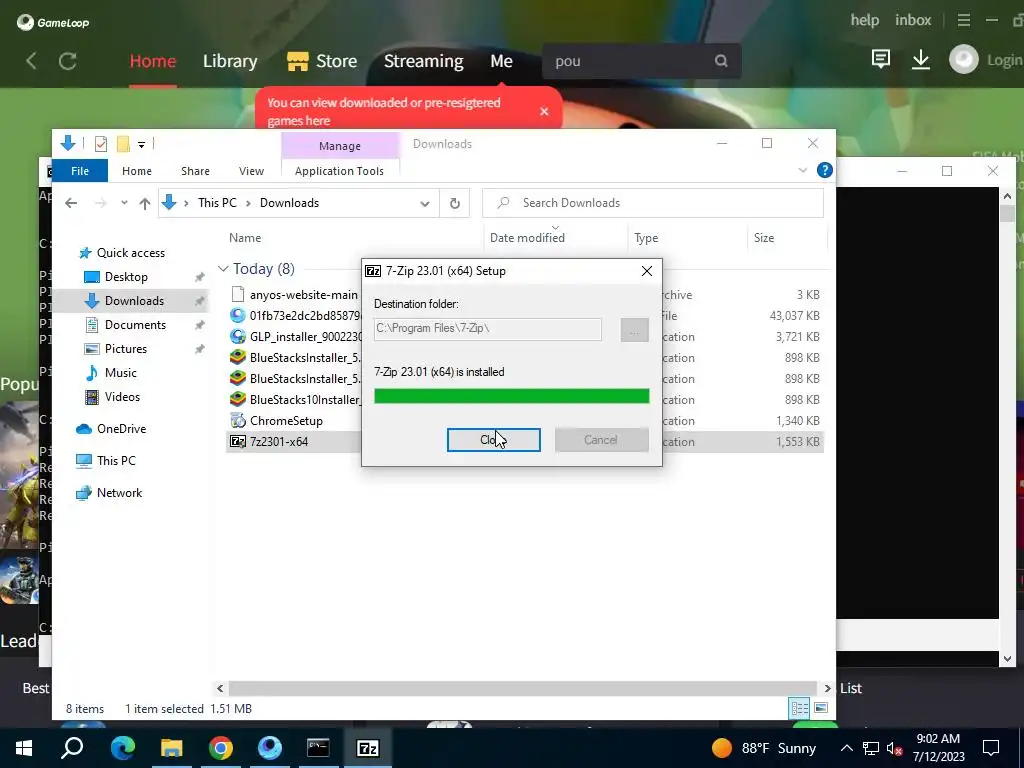The image size is (1024, 768).
Task: Switch to details view layout icon
Action: tap(799, 708)
